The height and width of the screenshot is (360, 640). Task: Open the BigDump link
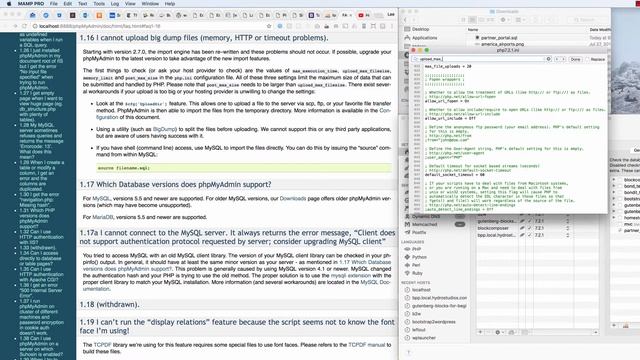click(x=164, y=129)
